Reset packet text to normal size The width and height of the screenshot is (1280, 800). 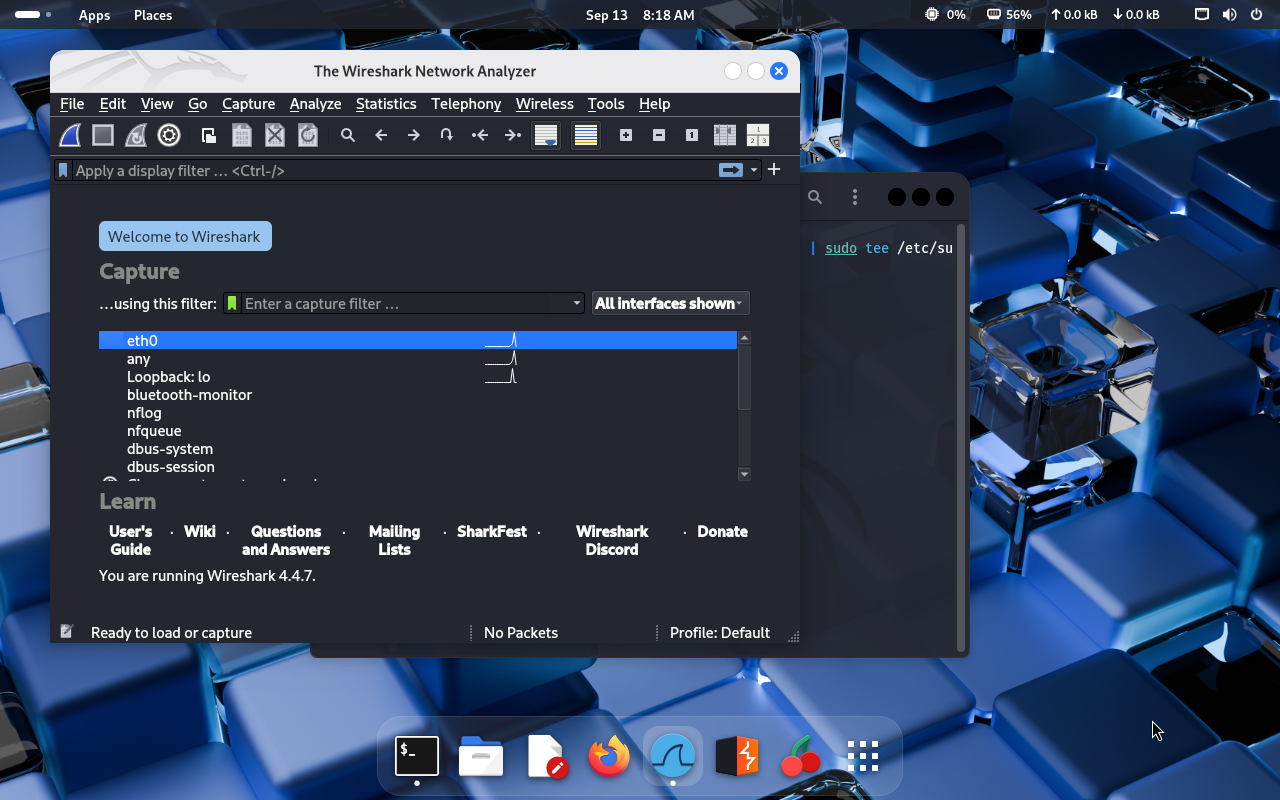692,135
